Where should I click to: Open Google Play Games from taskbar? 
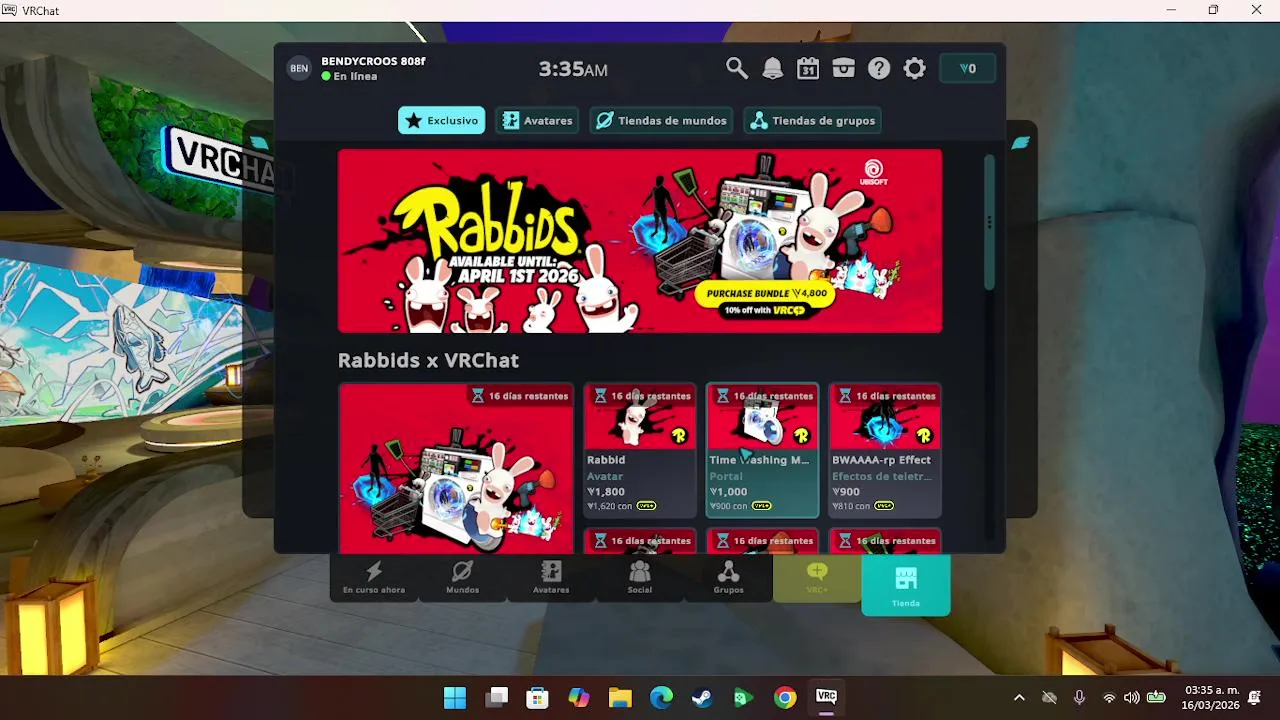coord(743,697)
